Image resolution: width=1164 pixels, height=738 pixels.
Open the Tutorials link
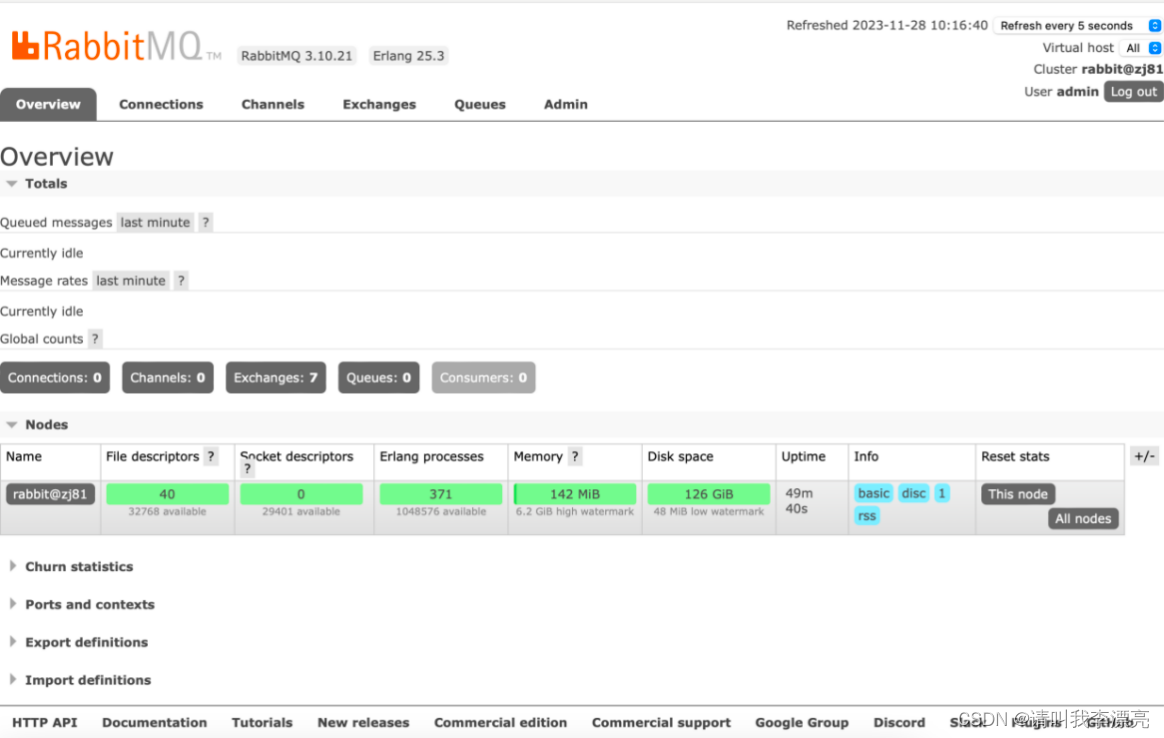(262, 722)
